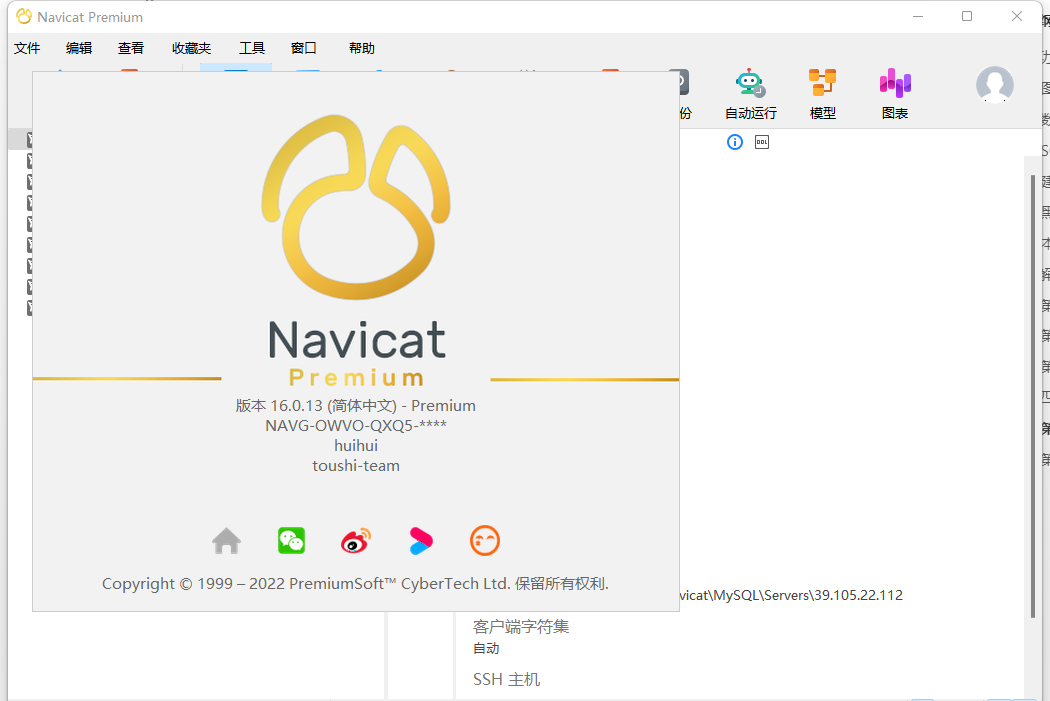Viewport: 1050px width, 701px height.
Task: Open the 帮助 menu
Action: point(362,48)
